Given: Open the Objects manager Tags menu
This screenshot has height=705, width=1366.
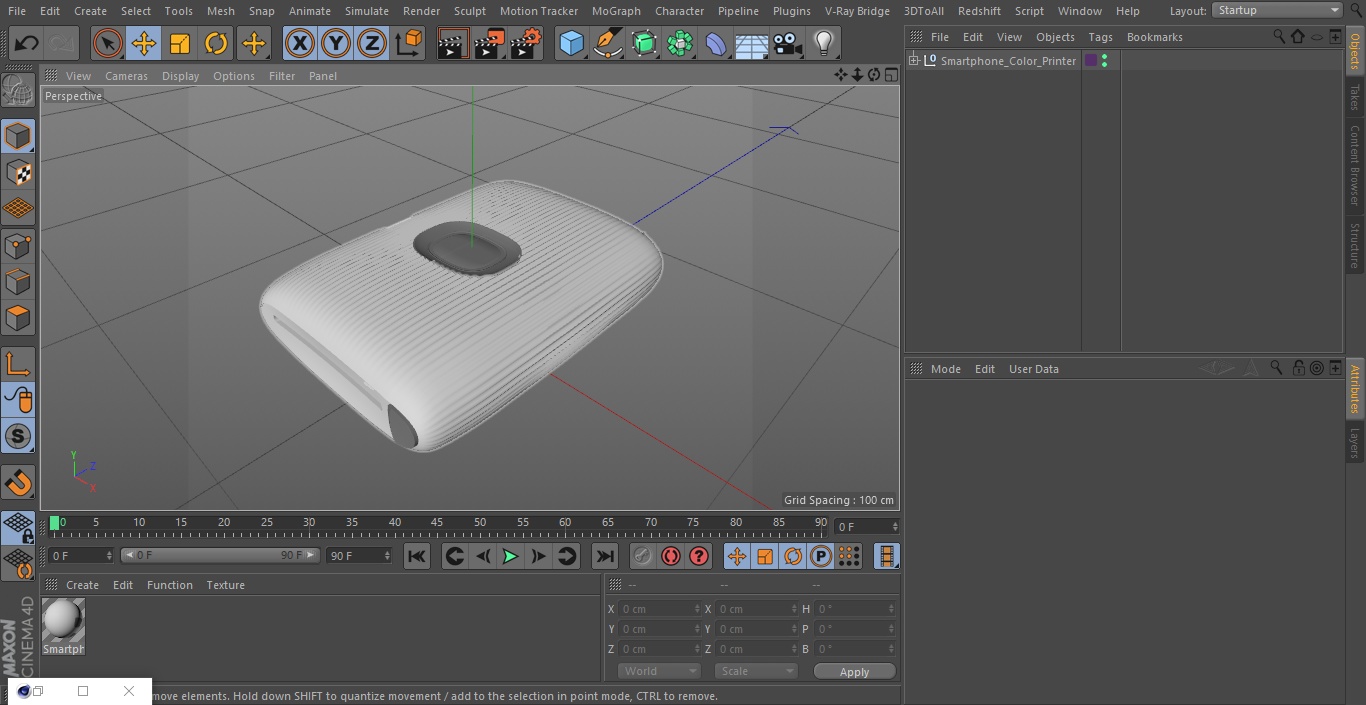Looking at the screenshot, I should (x=1100, y=37).
